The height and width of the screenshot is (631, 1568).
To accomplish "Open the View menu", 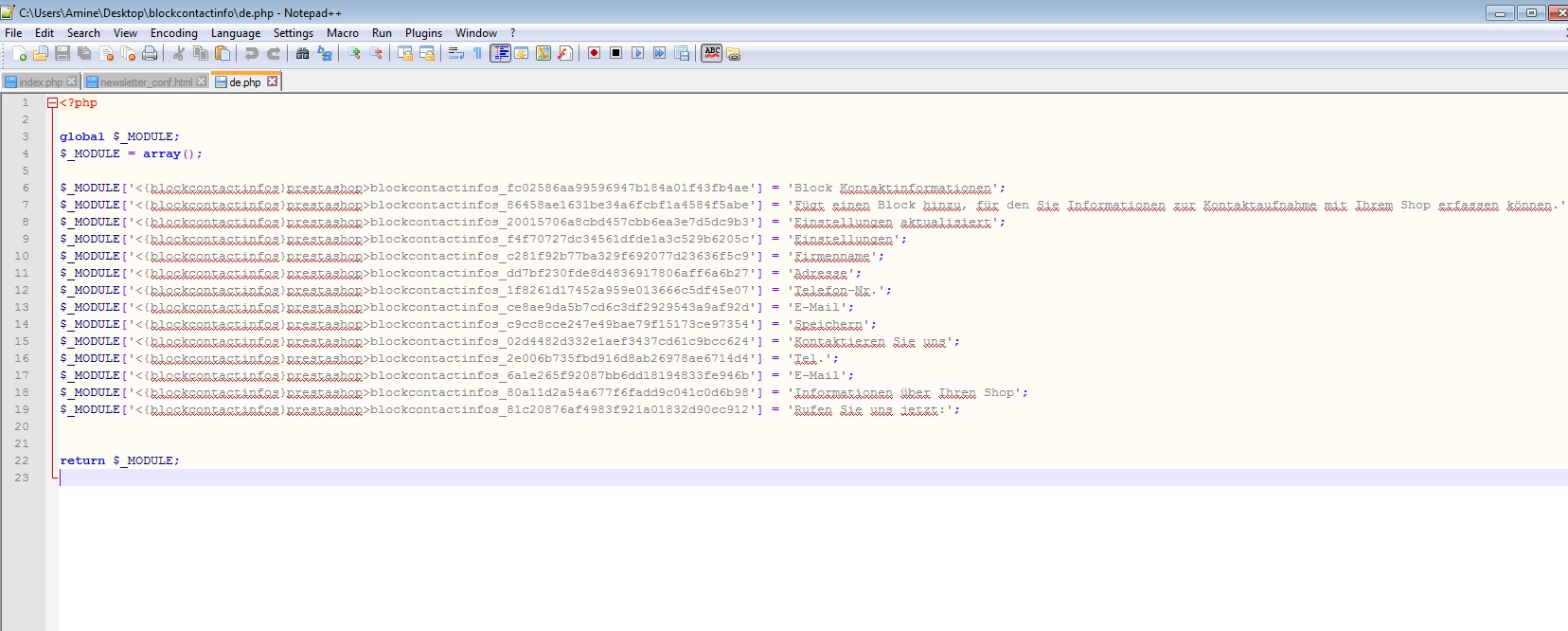I will 125,33.
